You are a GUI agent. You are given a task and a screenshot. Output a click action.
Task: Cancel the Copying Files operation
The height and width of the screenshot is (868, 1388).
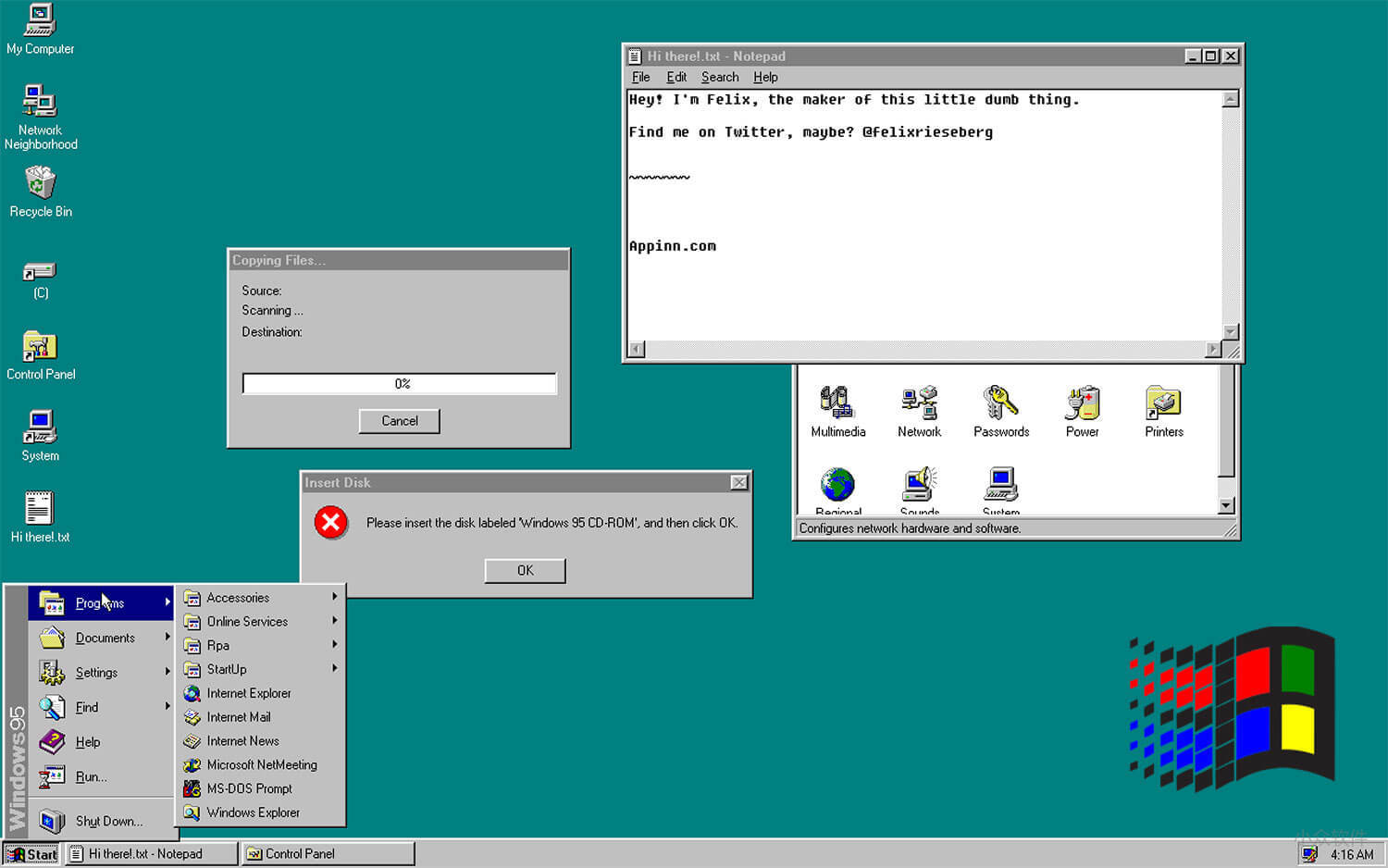pyautogui.click(x=399, y=421)
